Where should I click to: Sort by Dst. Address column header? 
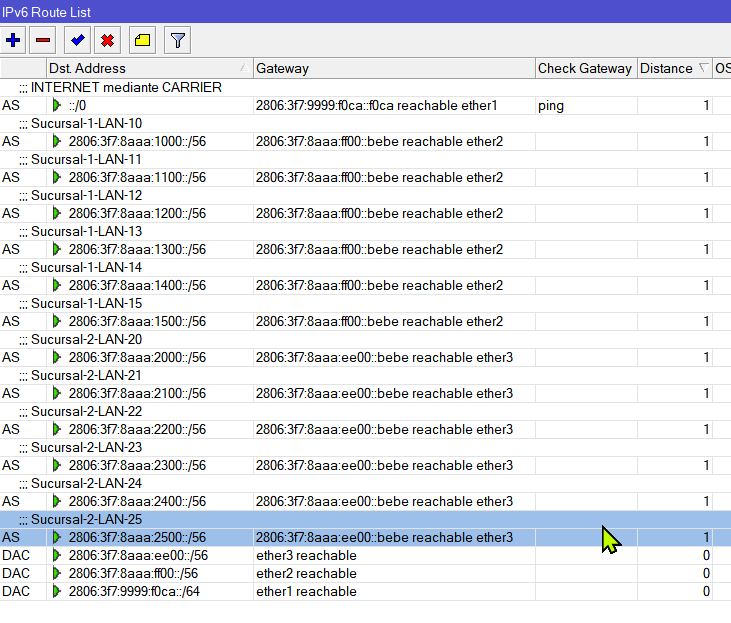coord(148,68)
